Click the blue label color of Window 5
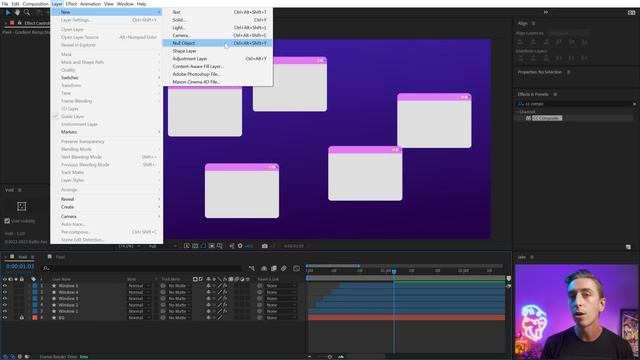The image size is (640, 360). (35, 286)
